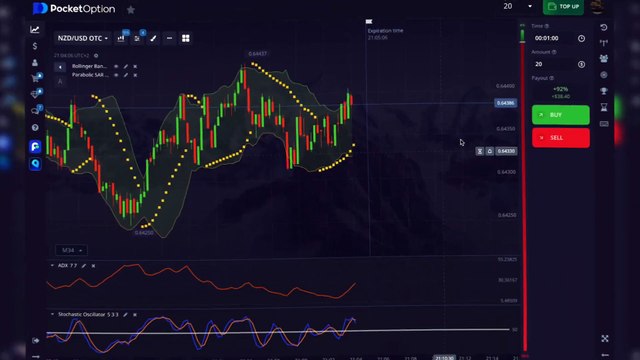Remove the Parabolic SAR indicator
Image resolution: width=640 pixels, height=360 pixels.
(x=135, y=75)
